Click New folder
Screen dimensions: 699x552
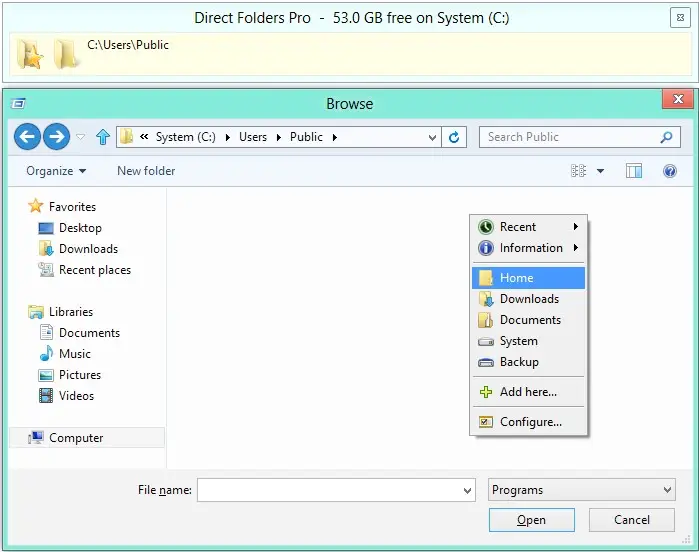click(x=146, y=171)
